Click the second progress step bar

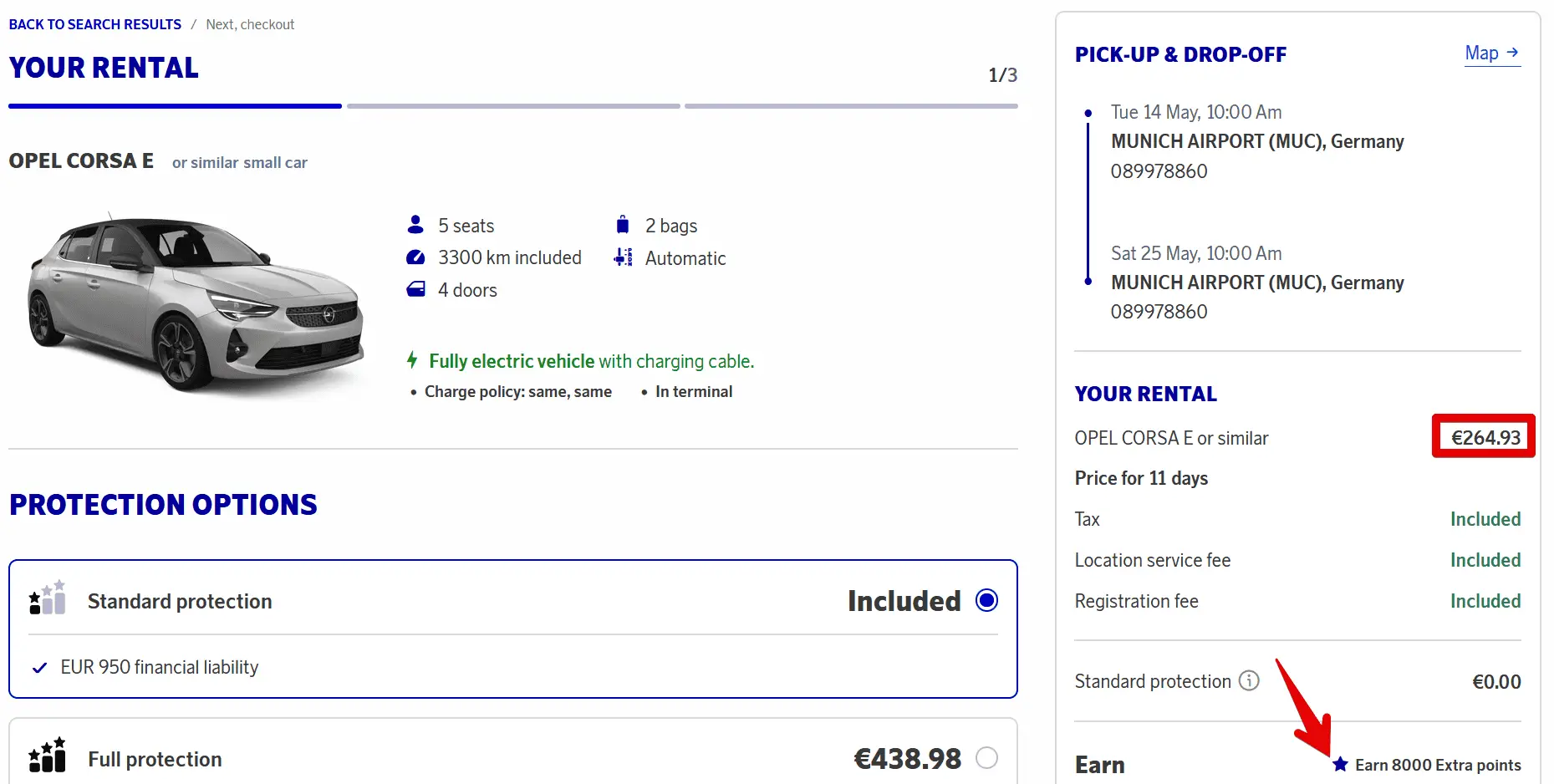click(513, 106)
